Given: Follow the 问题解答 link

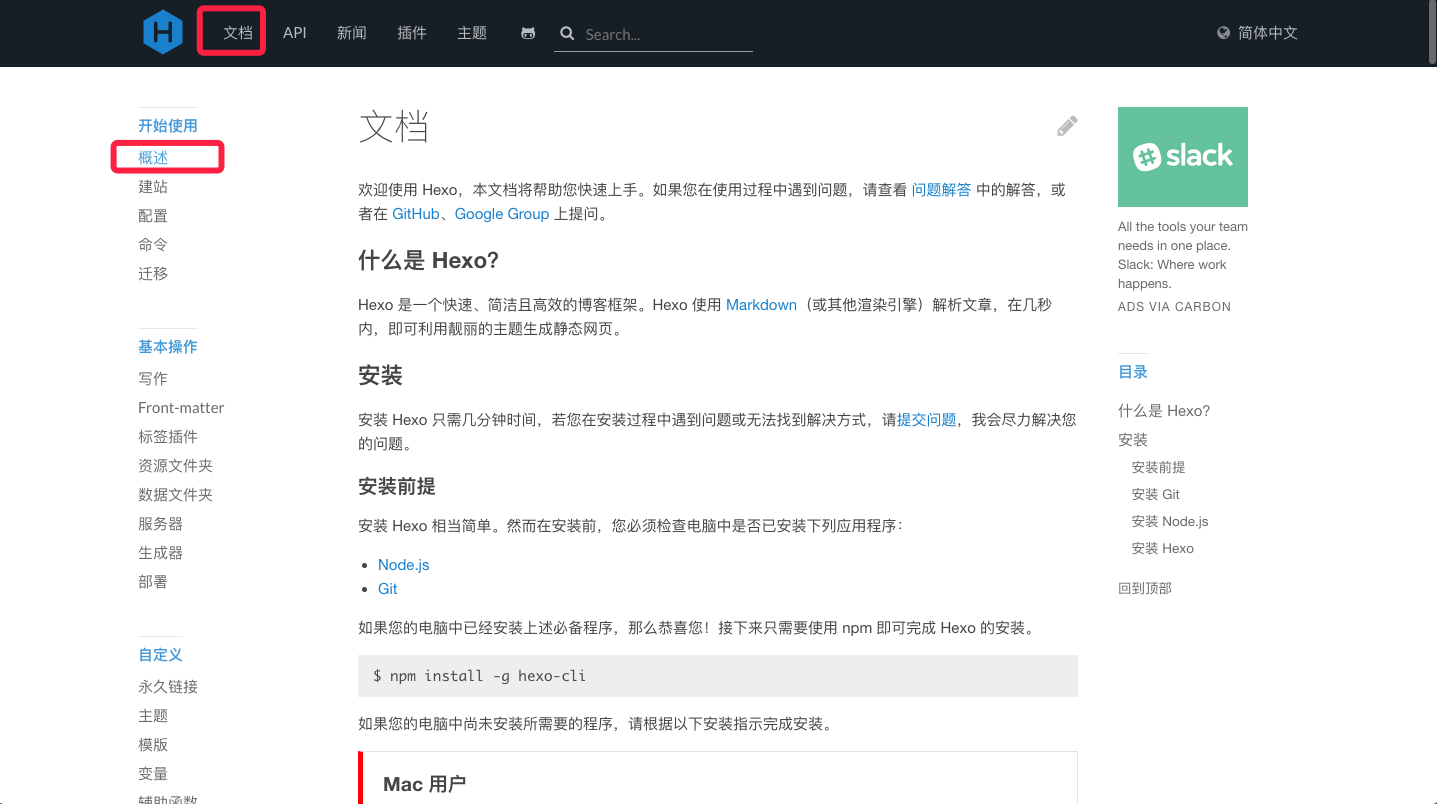Looking at the screenshot, I should click(x=941, y=189).
